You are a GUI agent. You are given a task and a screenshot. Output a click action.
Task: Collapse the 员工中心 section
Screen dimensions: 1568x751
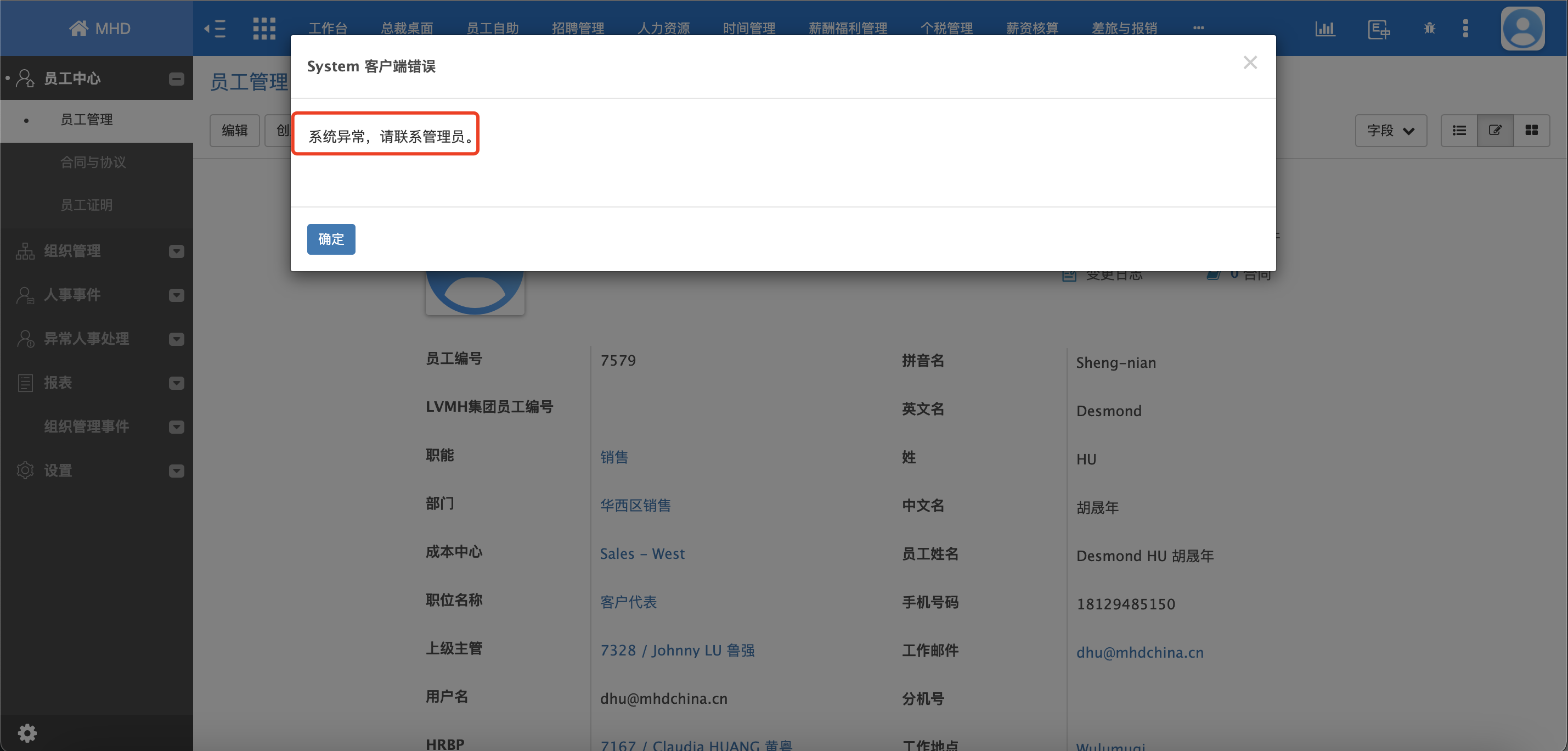[176, 79]
